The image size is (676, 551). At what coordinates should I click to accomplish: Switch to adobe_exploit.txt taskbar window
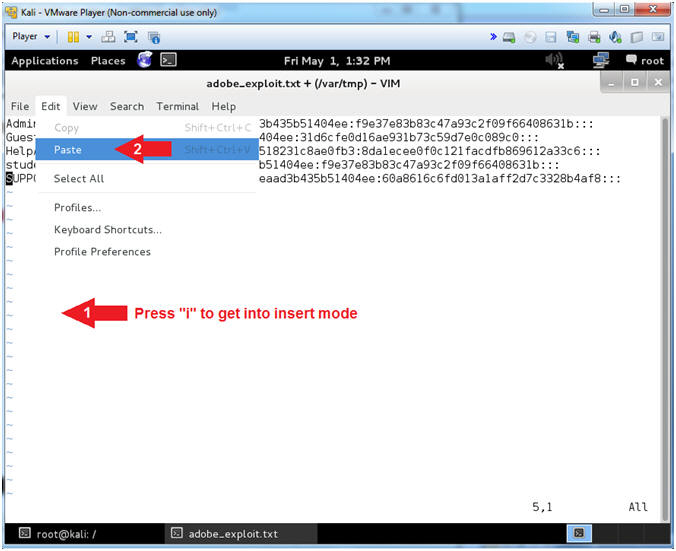click(x=241, y=534)
